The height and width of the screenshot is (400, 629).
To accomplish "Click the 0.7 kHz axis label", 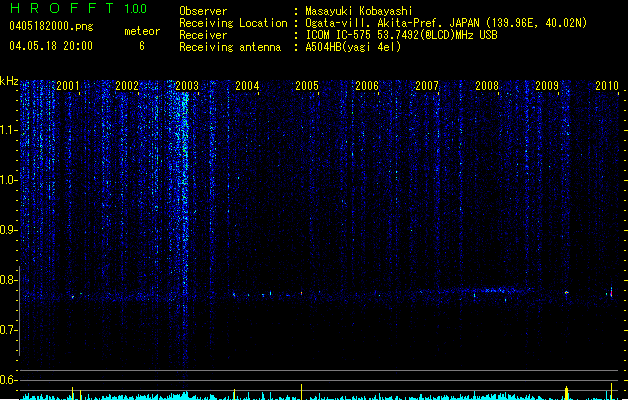I will click(x=8, y=330).
